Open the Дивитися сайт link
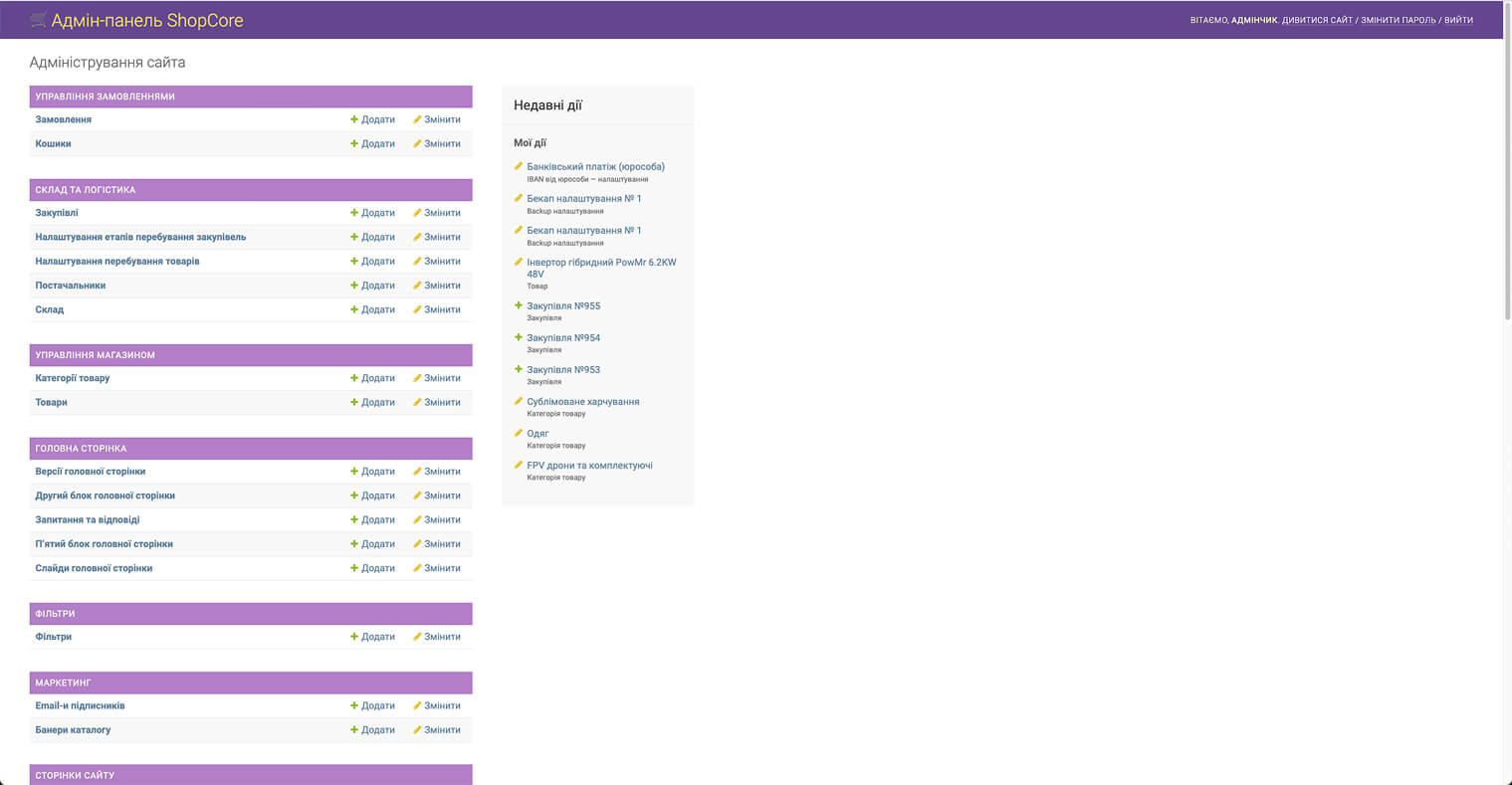The height and width of the screenshot is (785, 1512). 1317,20
